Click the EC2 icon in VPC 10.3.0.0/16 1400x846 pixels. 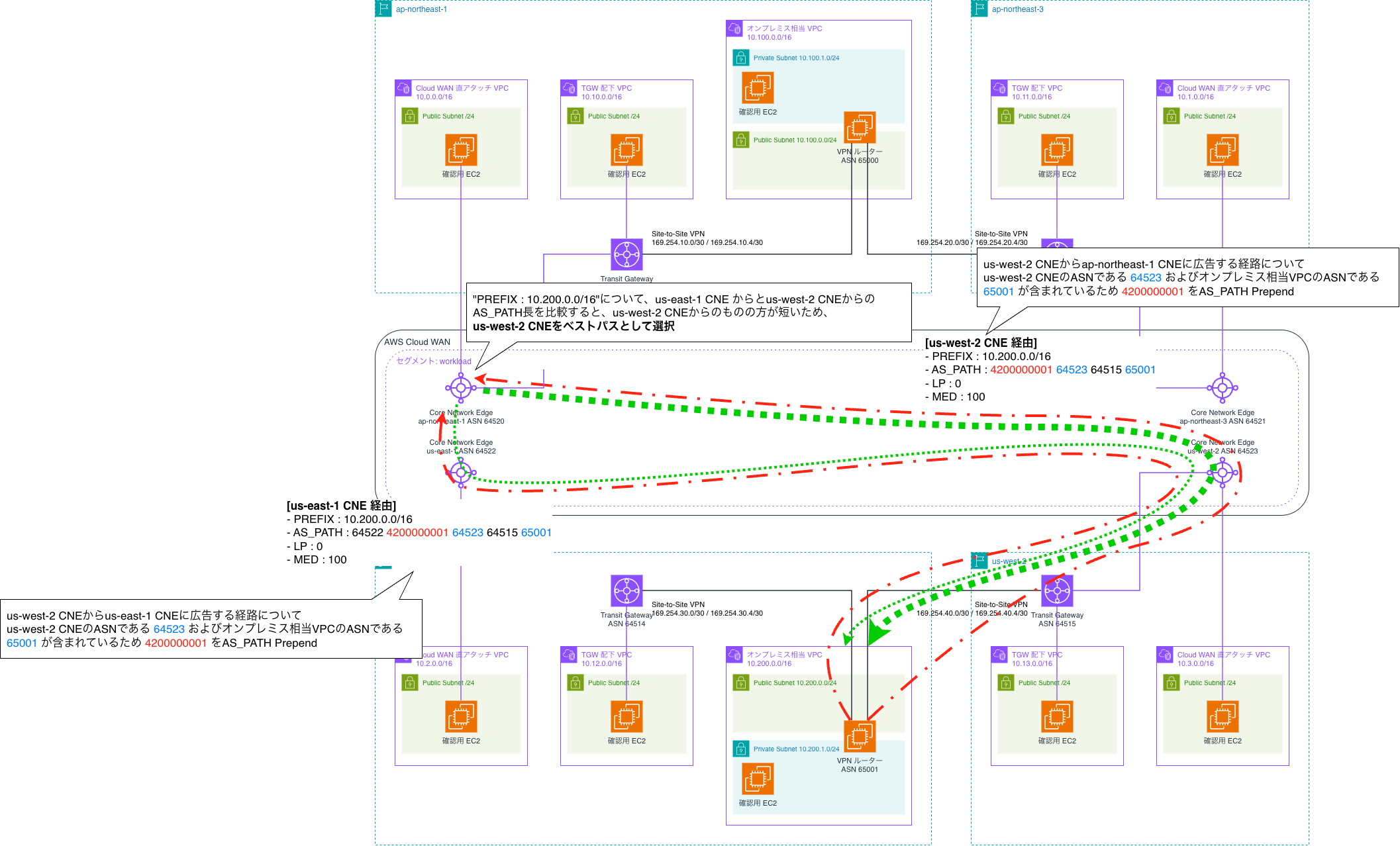[x=1223, y=717]
